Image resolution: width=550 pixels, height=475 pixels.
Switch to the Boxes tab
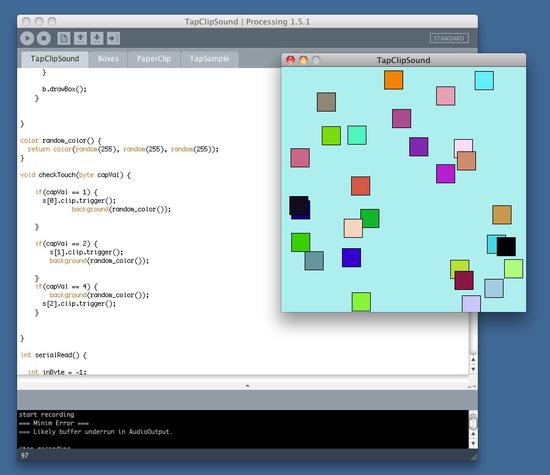pos(108,59)
